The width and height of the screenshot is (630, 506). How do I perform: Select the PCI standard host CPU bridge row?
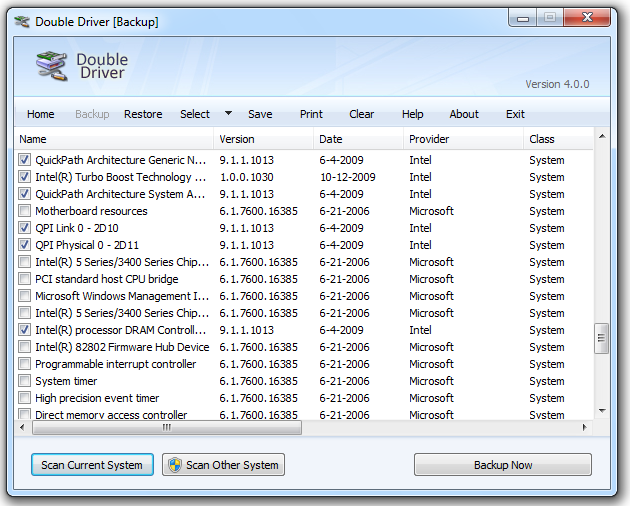pyautogui.click(x=107, y=279)
